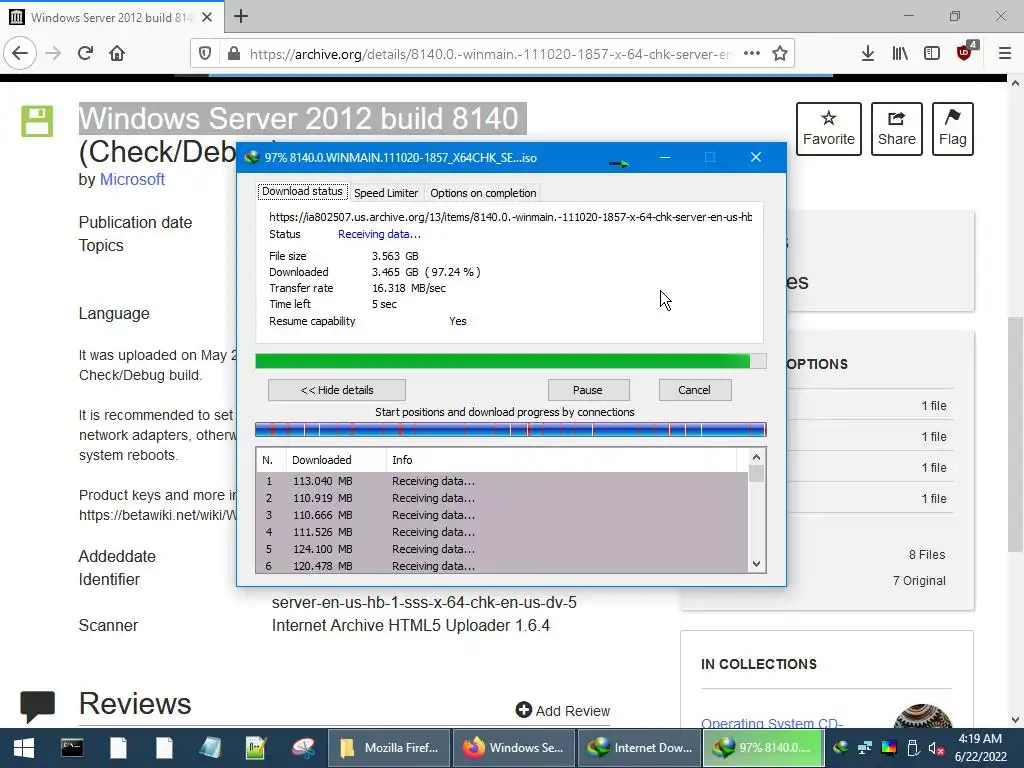1024x768 pixels.
Task: Click Add Review link
Action: click(563, 711)
